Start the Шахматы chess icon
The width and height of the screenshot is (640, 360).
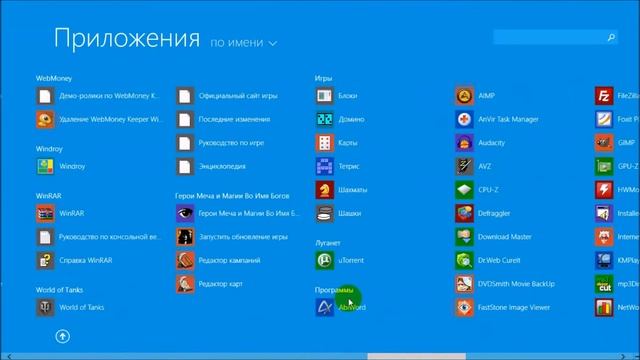point(324,190)
